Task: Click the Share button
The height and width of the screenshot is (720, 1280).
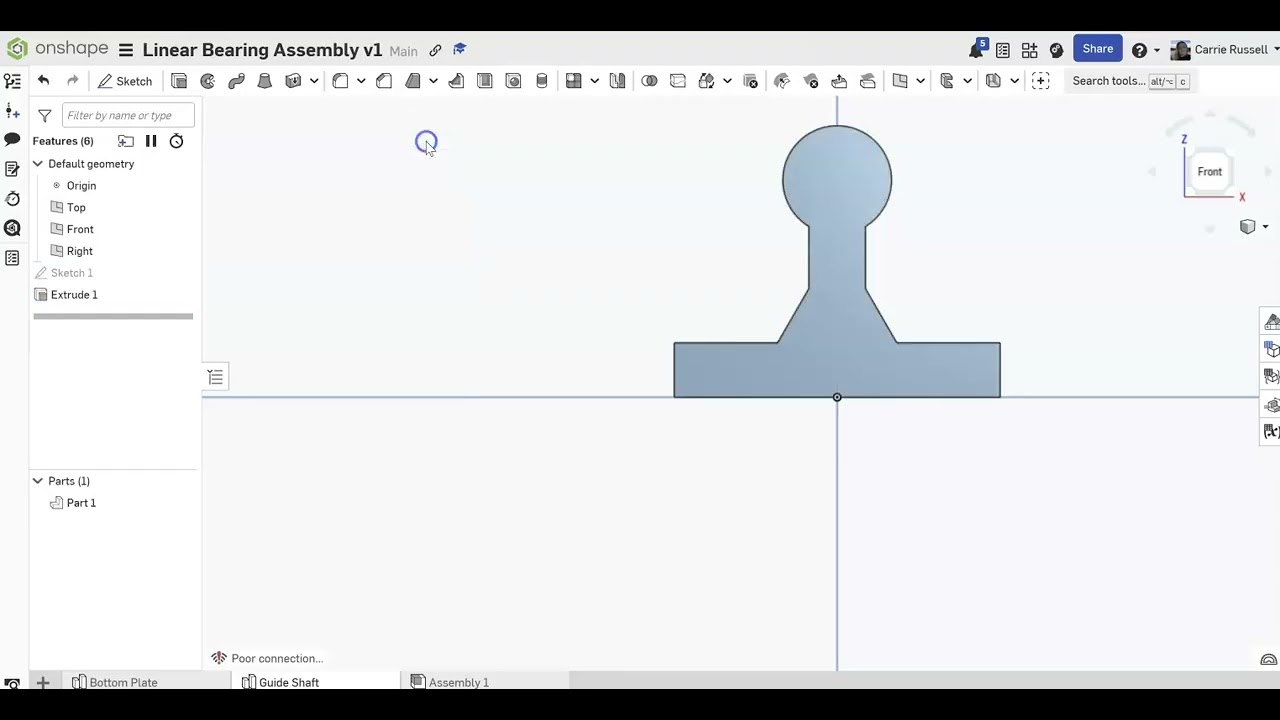Action: (1097, 49)
